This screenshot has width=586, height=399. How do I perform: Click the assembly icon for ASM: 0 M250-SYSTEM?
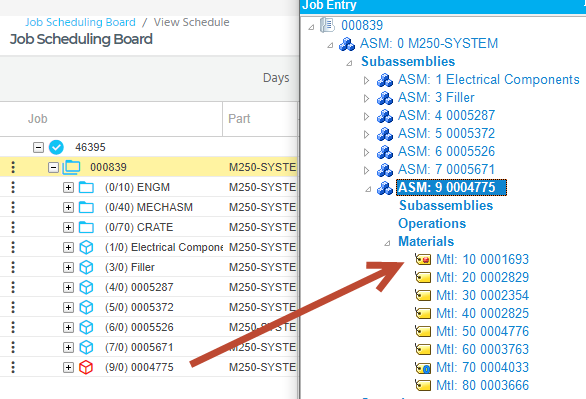(x=347, y=44)
